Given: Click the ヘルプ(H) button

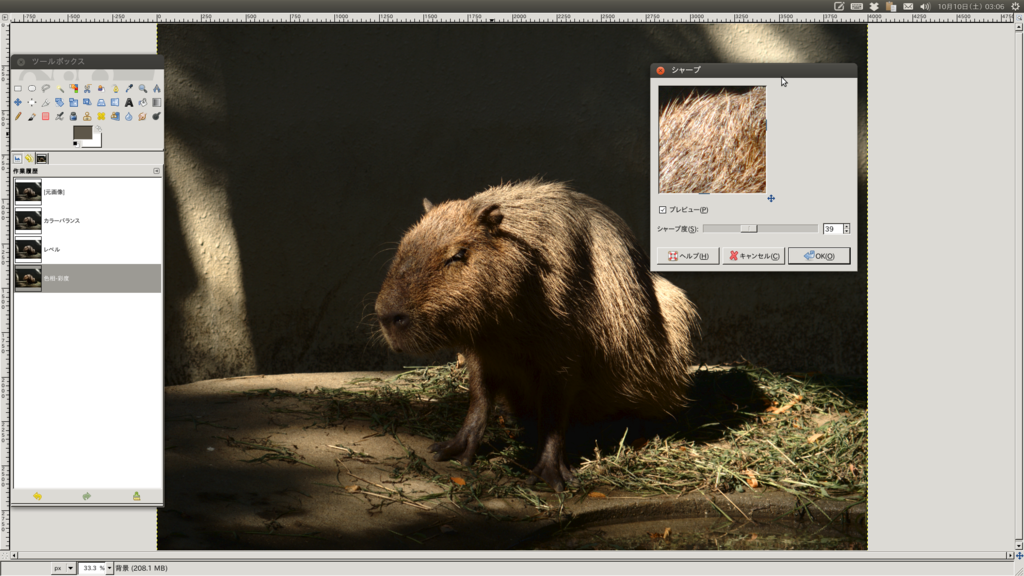Looking at the screenshot, I should pos(688,256).
